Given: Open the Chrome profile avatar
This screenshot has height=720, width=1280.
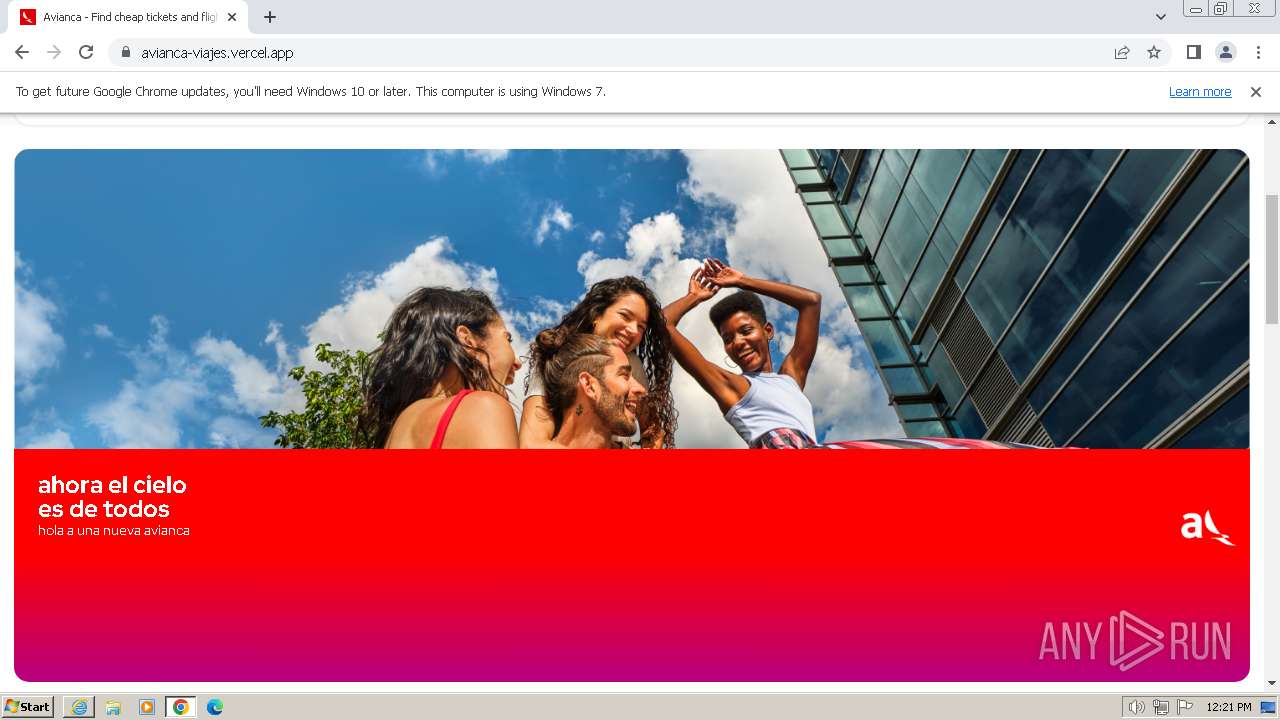Looking at the screenshot, I should tap(1225, 52).
